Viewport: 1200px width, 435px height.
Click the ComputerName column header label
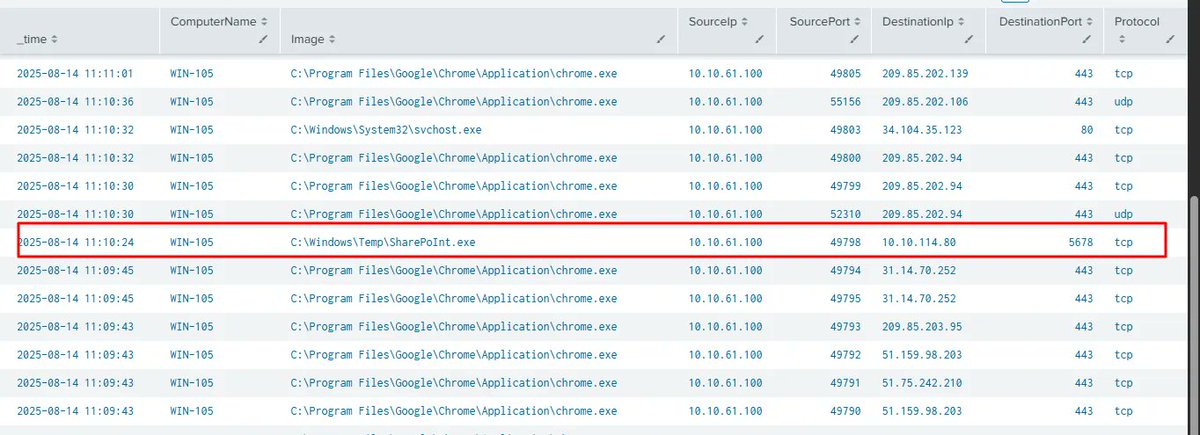pyautogui.click(x=213, y=21)
